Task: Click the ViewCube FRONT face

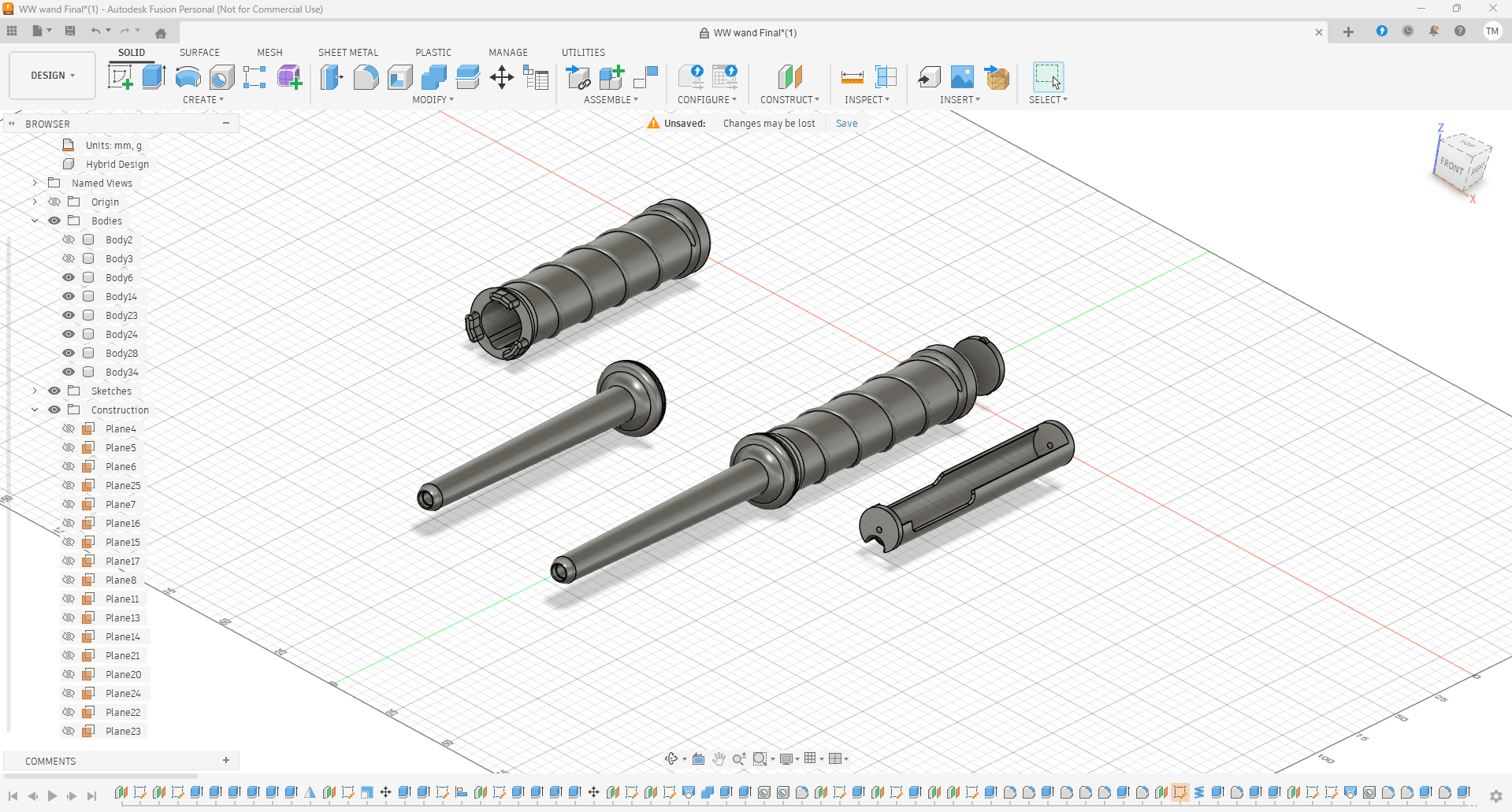Action: coord(1451,166)
